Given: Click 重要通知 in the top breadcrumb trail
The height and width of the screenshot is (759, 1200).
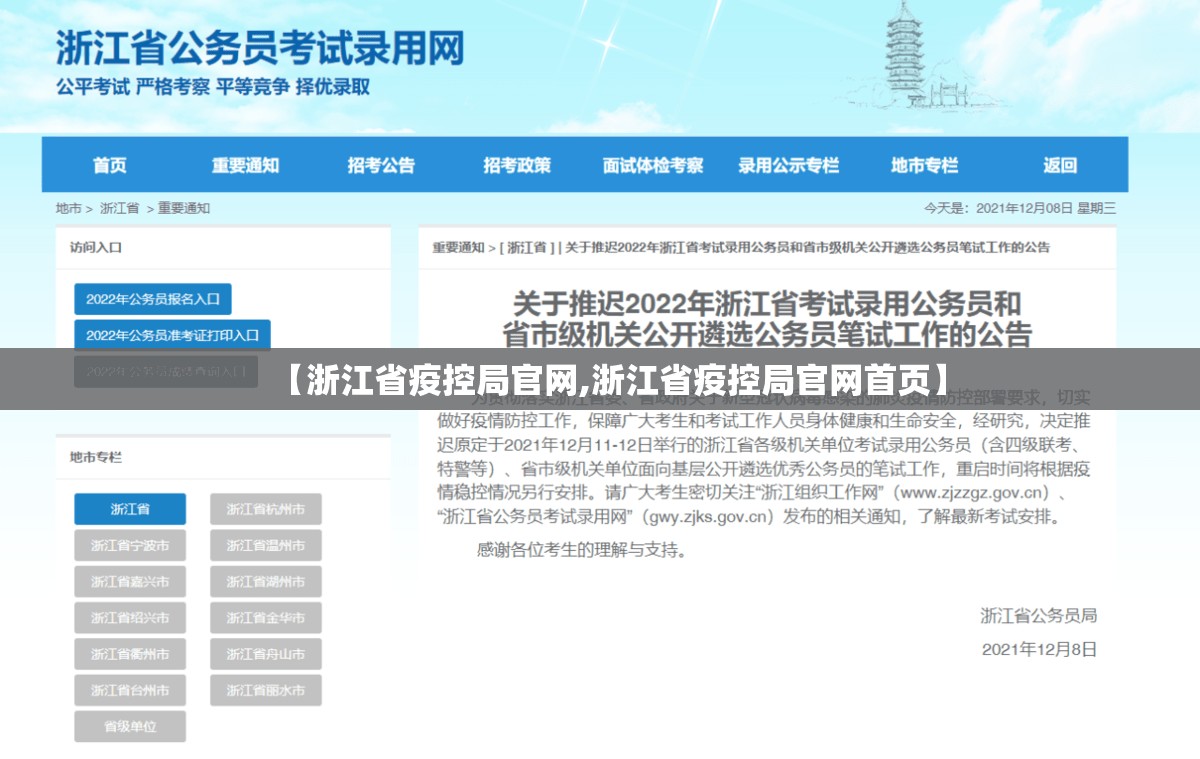Looking at the screenshot, I should click(x=184, y=208).
